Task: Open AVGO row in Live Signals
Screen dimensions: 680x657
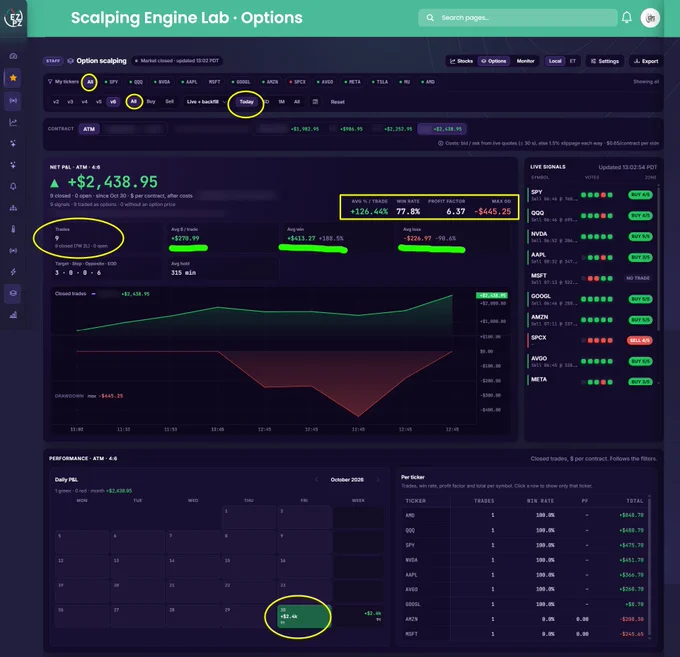Action: 592,361
